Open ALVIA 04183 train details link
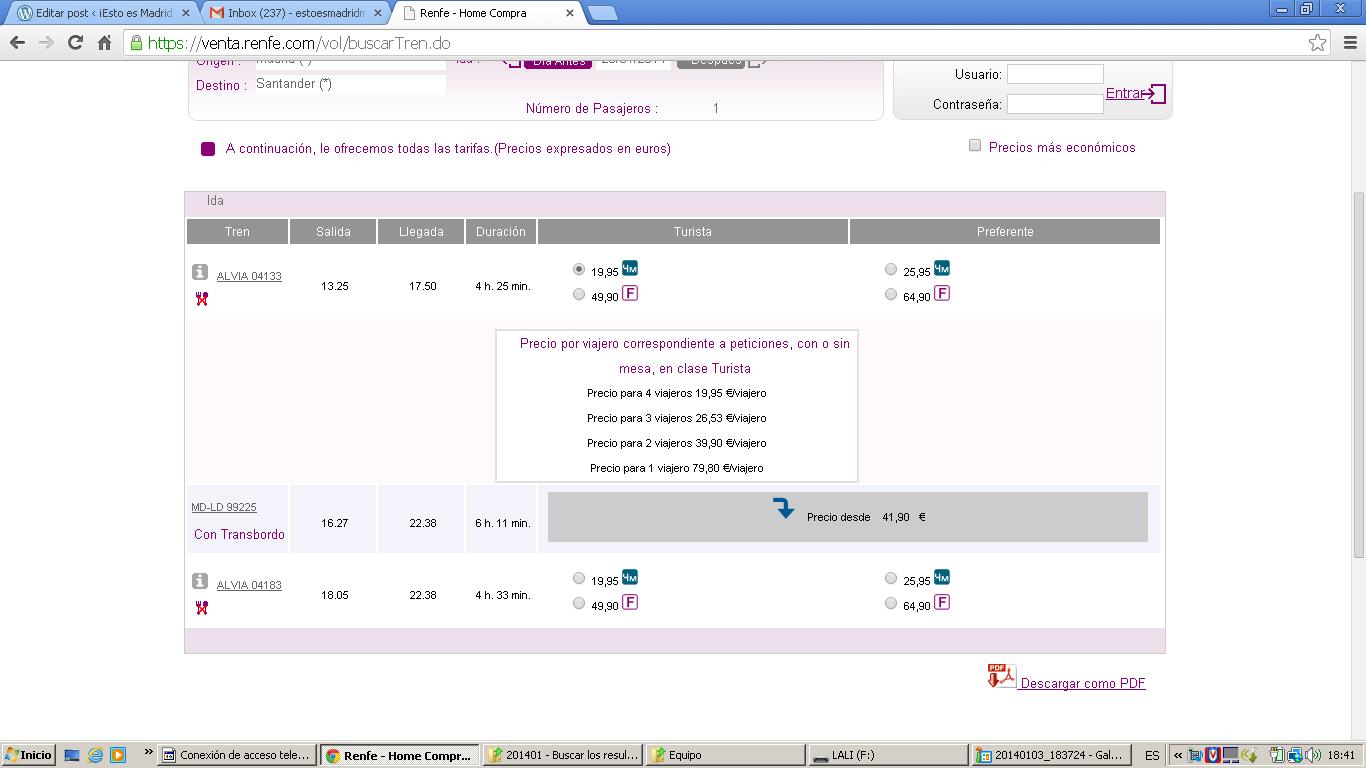The image size is (1366, 768). 249,585
